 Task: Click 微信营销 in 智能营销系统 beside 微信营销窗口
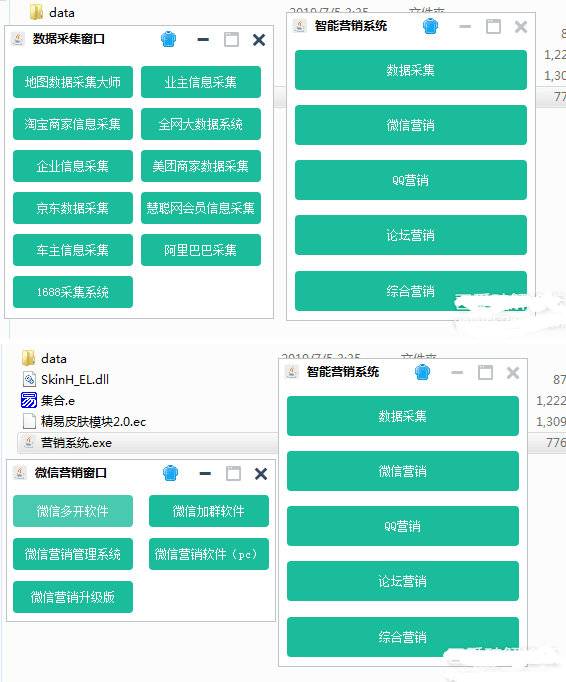pos(403,471)
